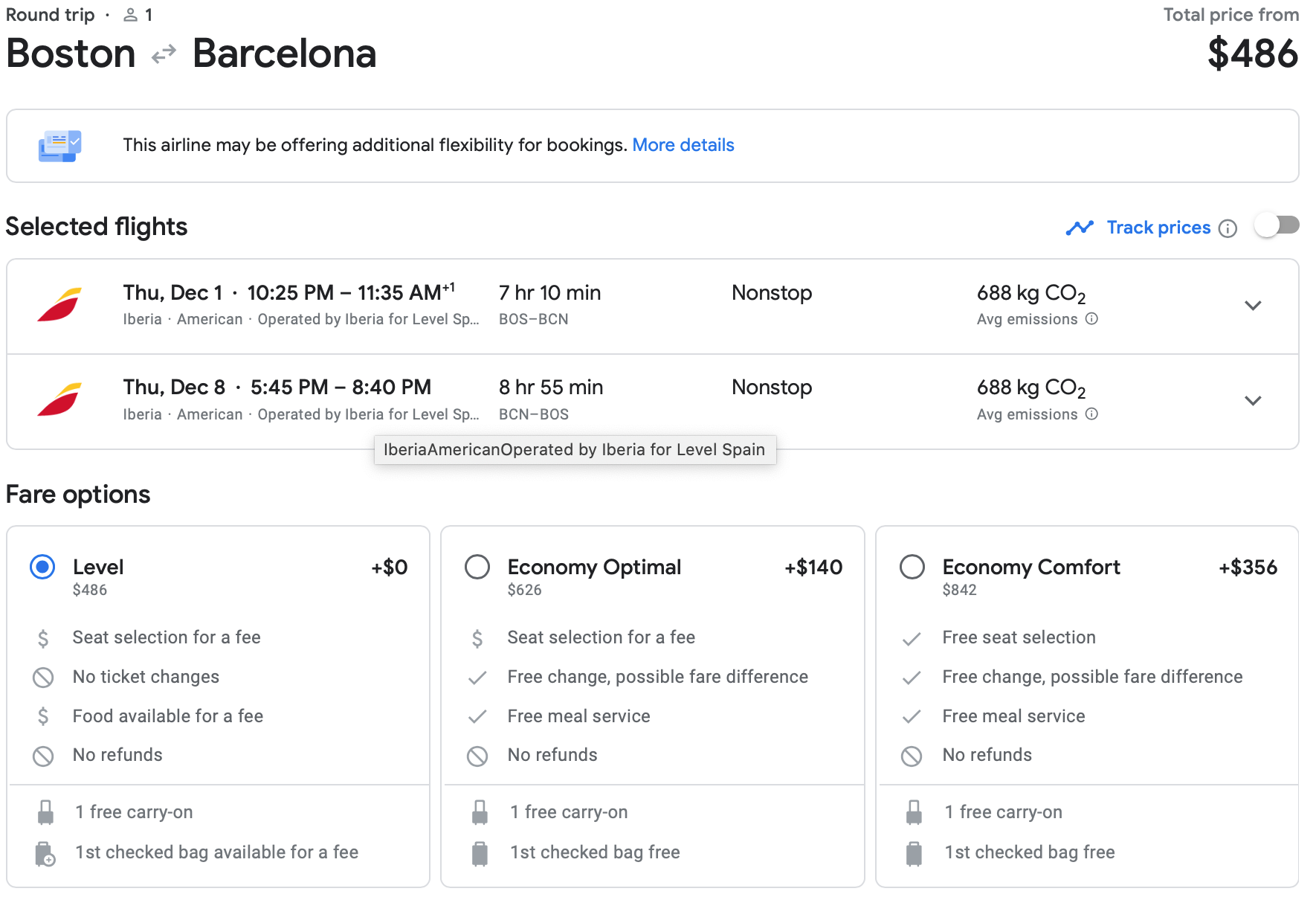This screenshot has width=1316, height=900.
Task: Choose the Economy Optimal fare radio button
Action: pos(477,567)
